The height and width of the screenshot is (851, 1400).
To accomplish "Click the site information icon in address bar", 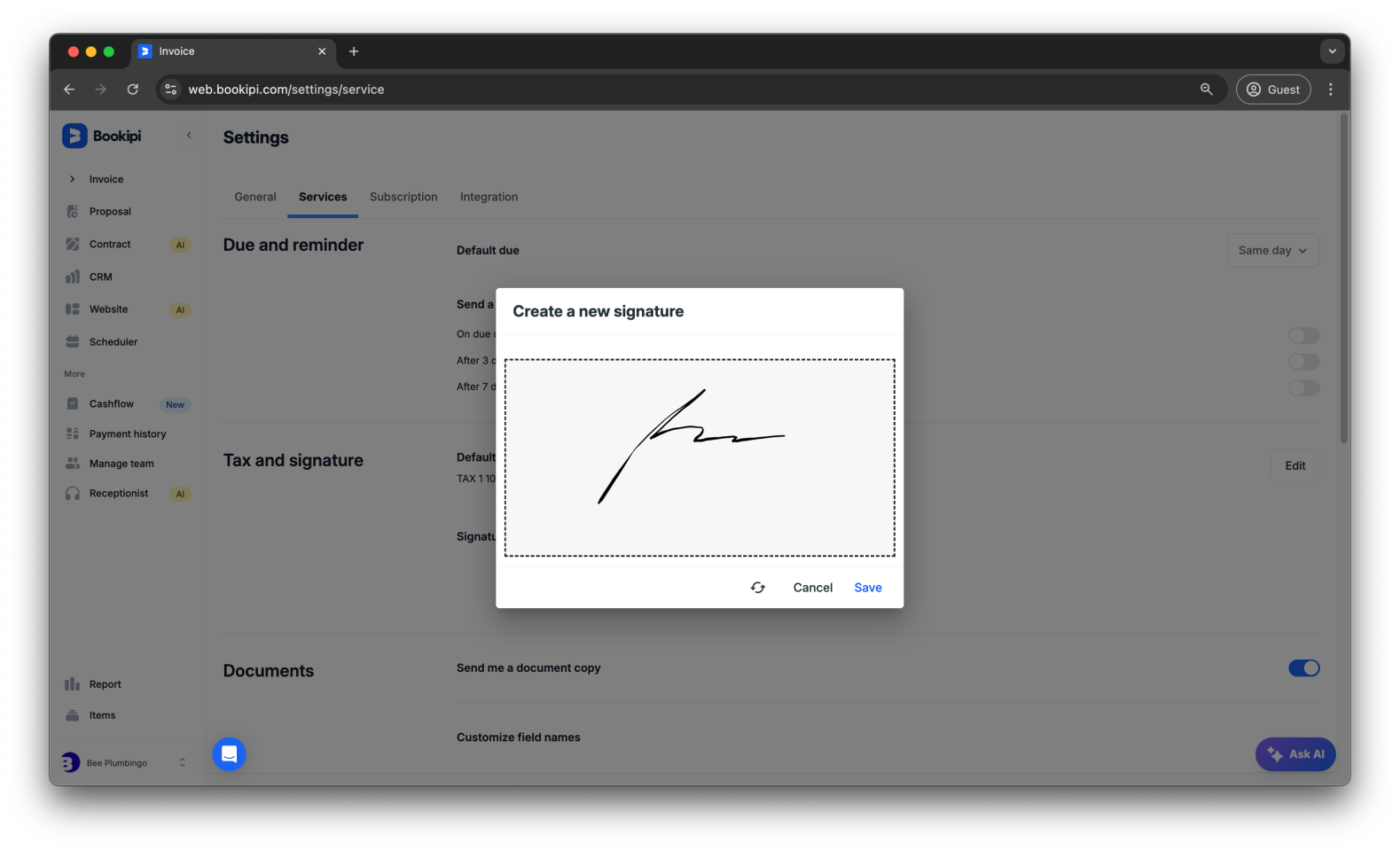I will click(x=171, y=90).
